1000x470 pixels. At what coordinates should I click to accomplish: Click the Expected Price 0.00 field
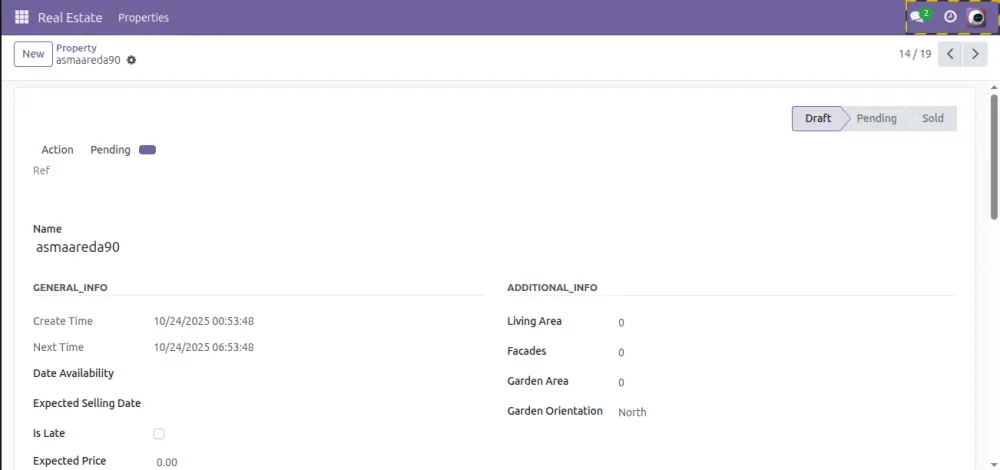click(318, 462)
